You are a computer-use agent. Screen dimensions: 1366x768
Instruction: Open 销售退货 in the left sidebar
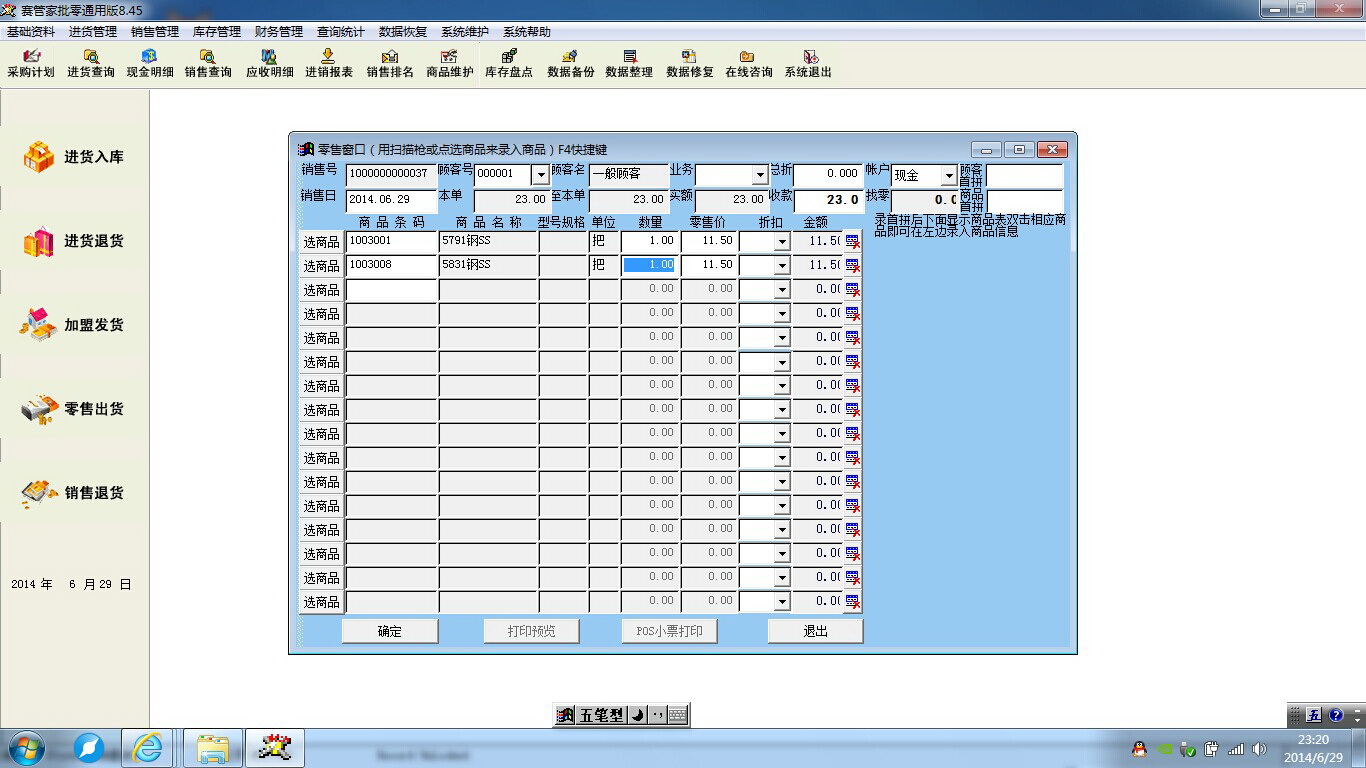pos(73,493)
